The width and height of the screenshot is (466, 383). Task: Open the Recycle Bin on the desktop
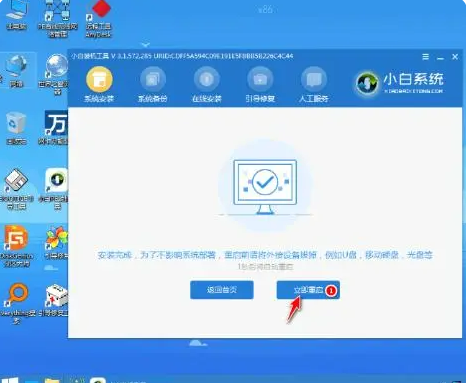pos(16,128)
